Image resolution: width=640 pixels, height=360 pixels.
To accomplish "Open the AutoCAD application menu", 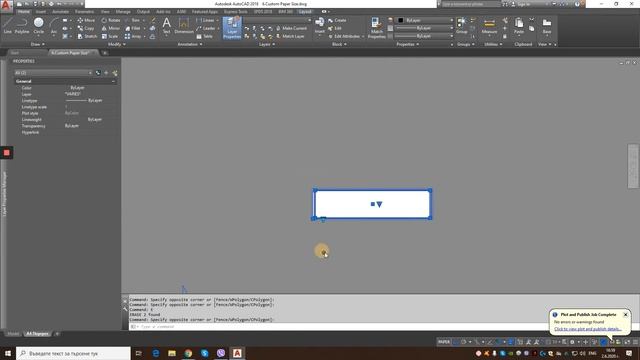I will point(6,5).
